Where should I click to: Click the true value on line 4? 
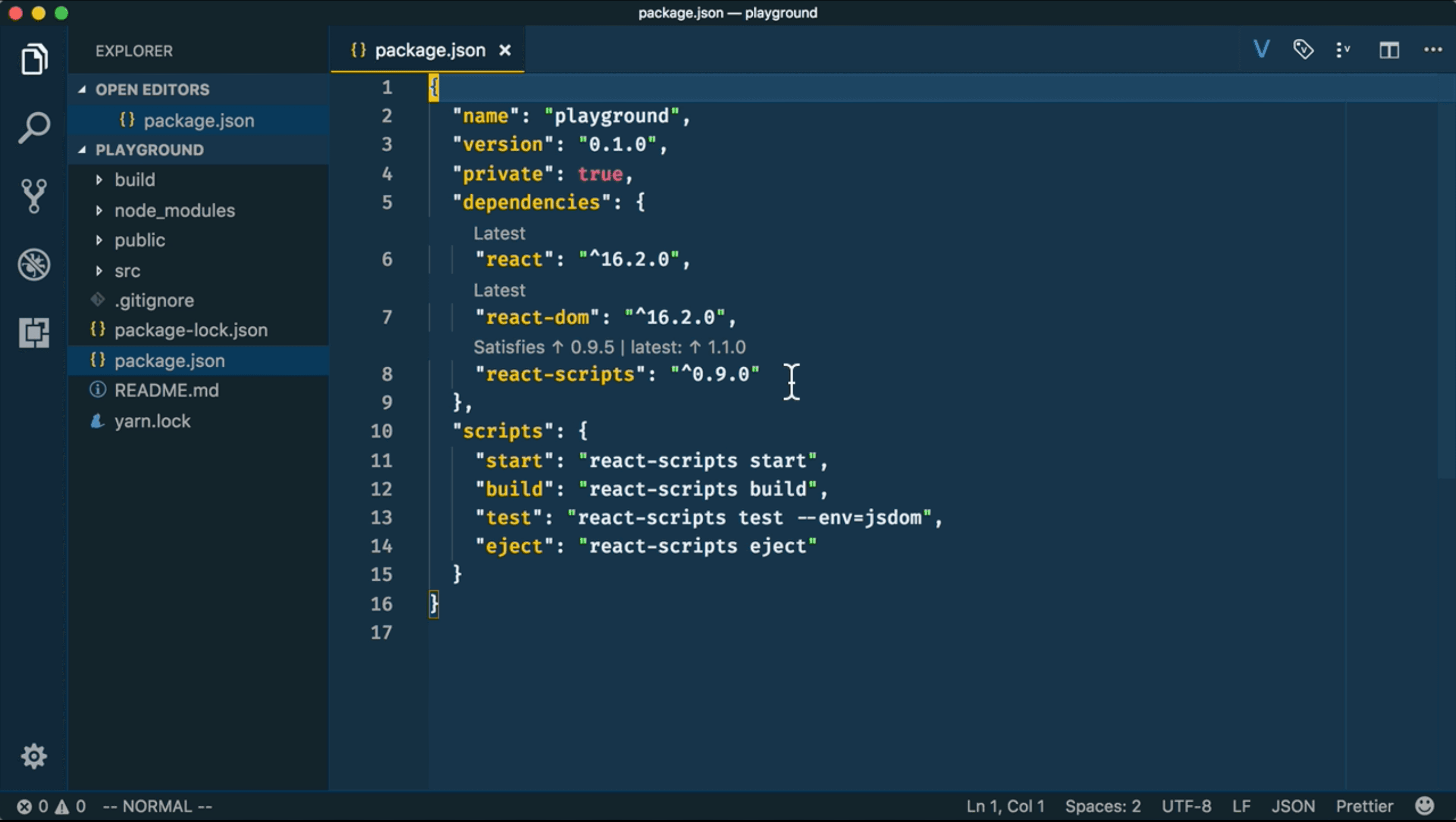click(600, 174)
